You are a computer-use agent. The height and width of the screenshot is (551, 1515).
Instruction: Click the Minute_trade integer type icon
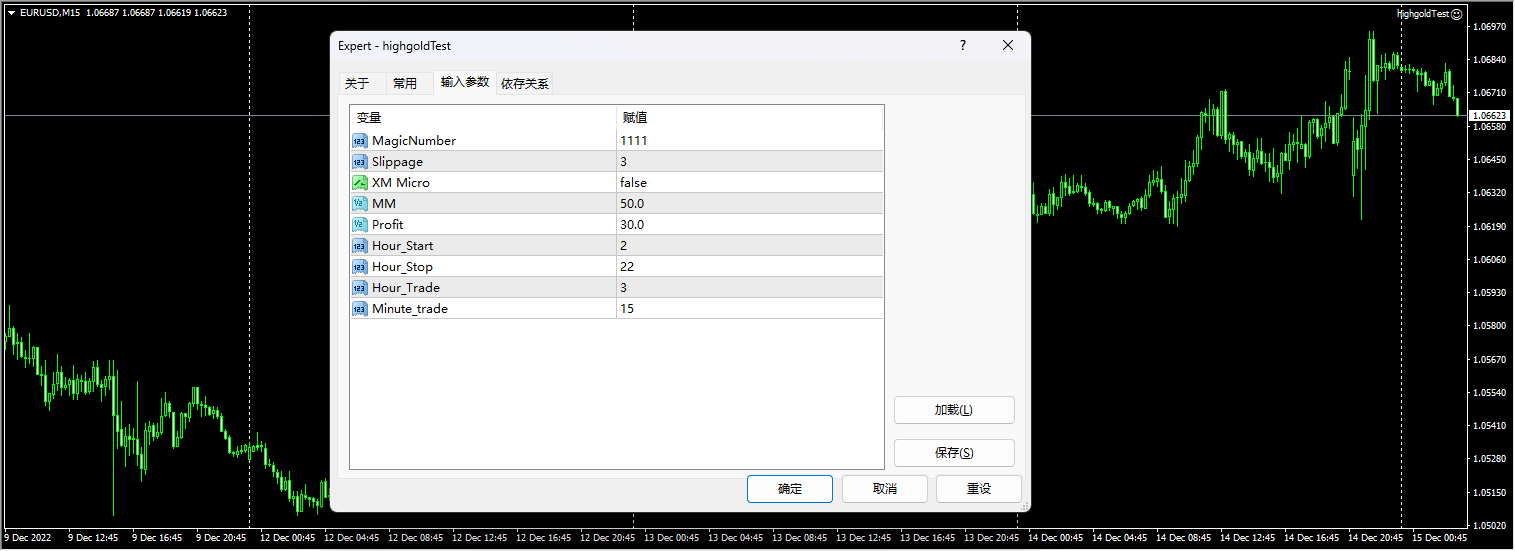(x=360, y=309)
